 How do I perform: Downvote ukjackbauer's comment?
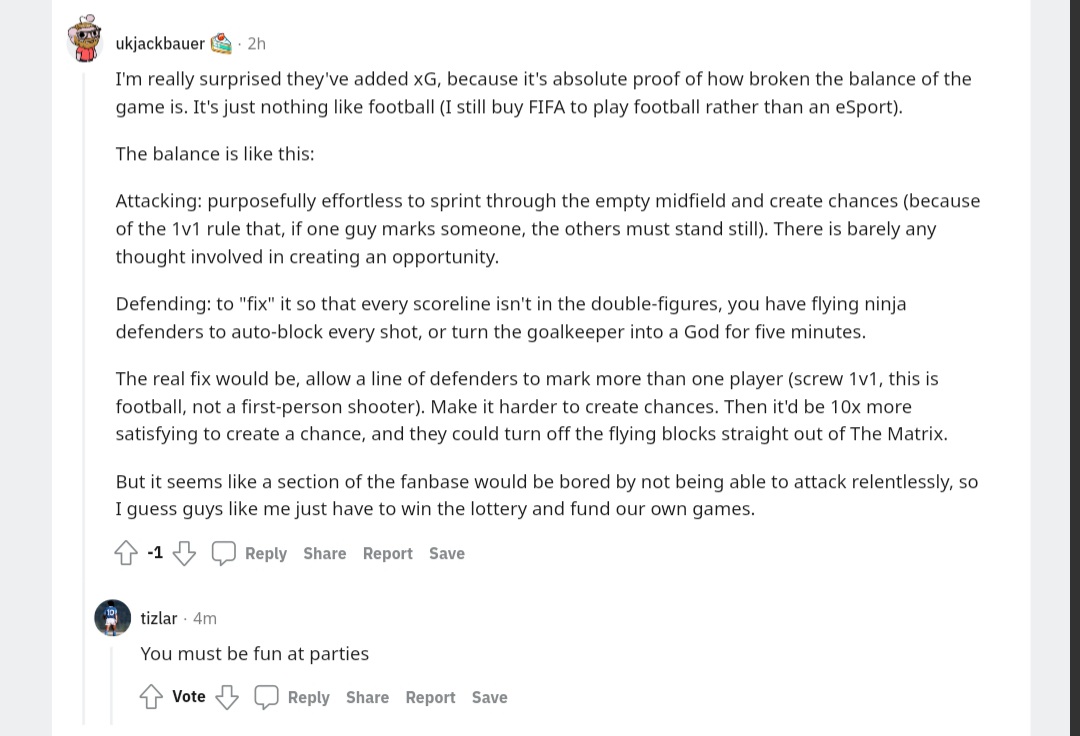point(185,553)
